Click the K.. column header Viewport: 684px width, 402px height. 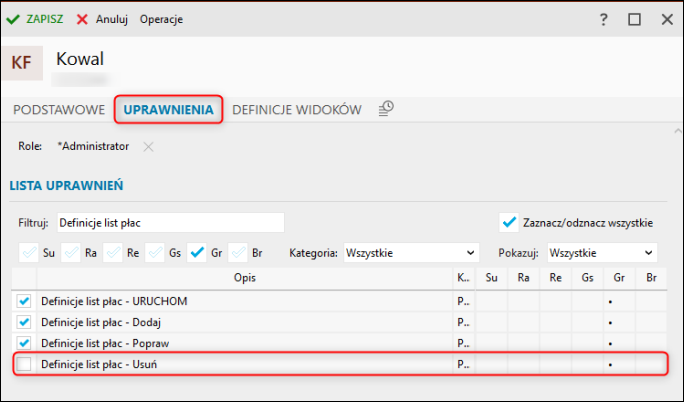coord(464,278)
